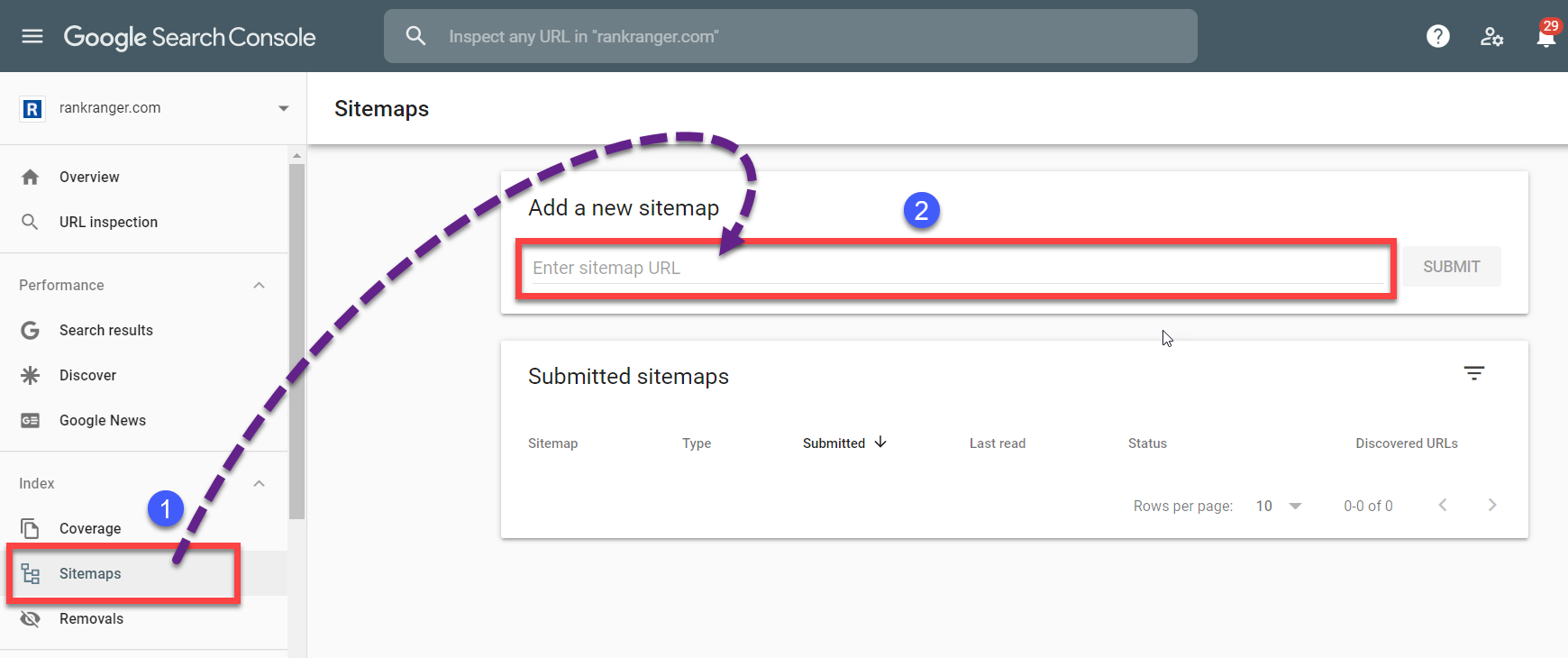Screen dimensions: 1568x658
Task: Collapse the Index section
Action: 260,483
